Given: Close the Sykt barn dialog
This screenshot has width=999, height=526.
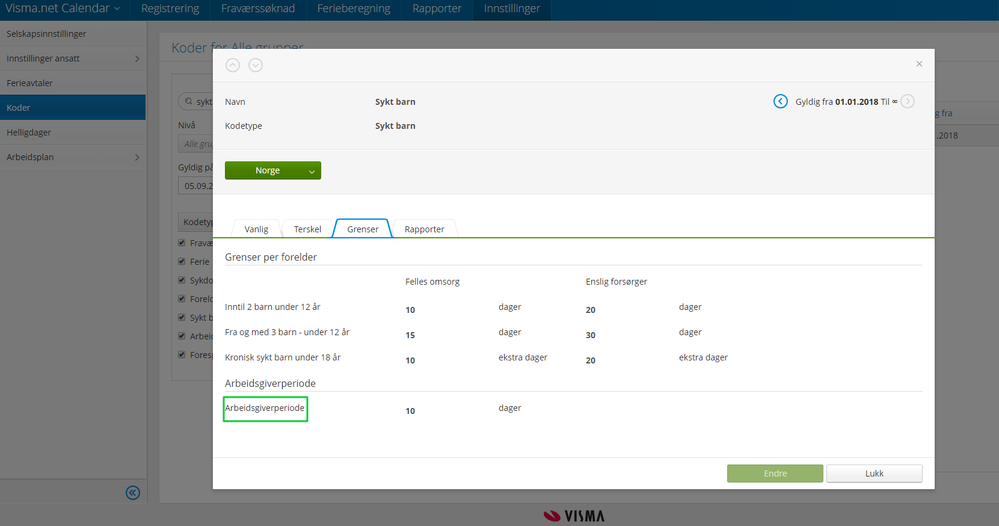Looking at the screenshot, I should 919,64.
